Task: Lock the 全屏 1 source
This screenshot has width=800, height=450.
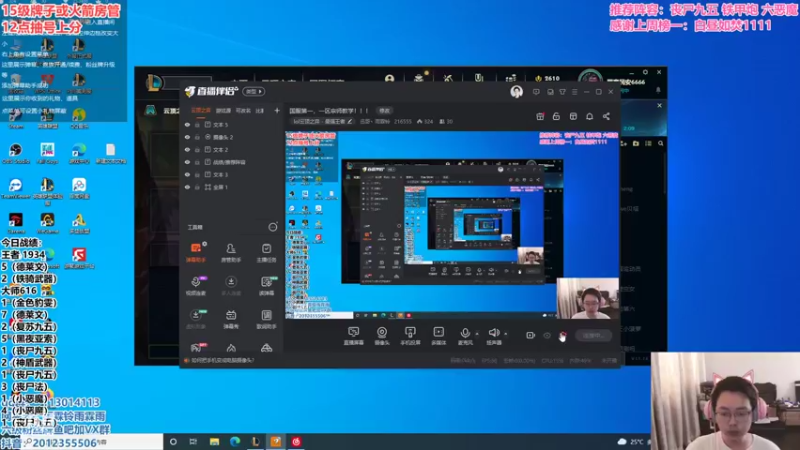Action: pyautogui.click(x=197, y=187)
